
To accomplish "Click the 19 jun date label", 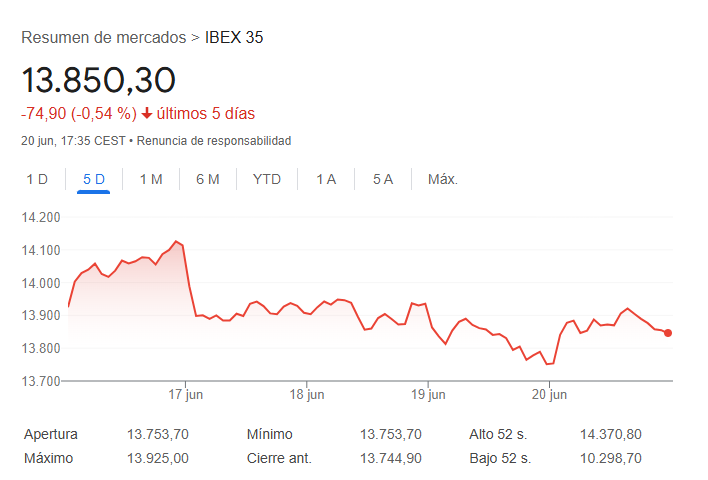I will coord(428,395).
